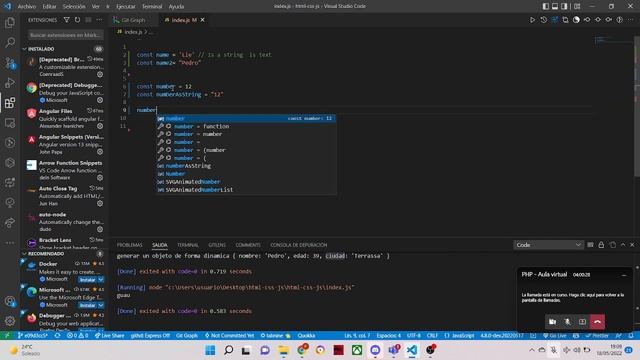Refresh the extensions list

point(77,20)
